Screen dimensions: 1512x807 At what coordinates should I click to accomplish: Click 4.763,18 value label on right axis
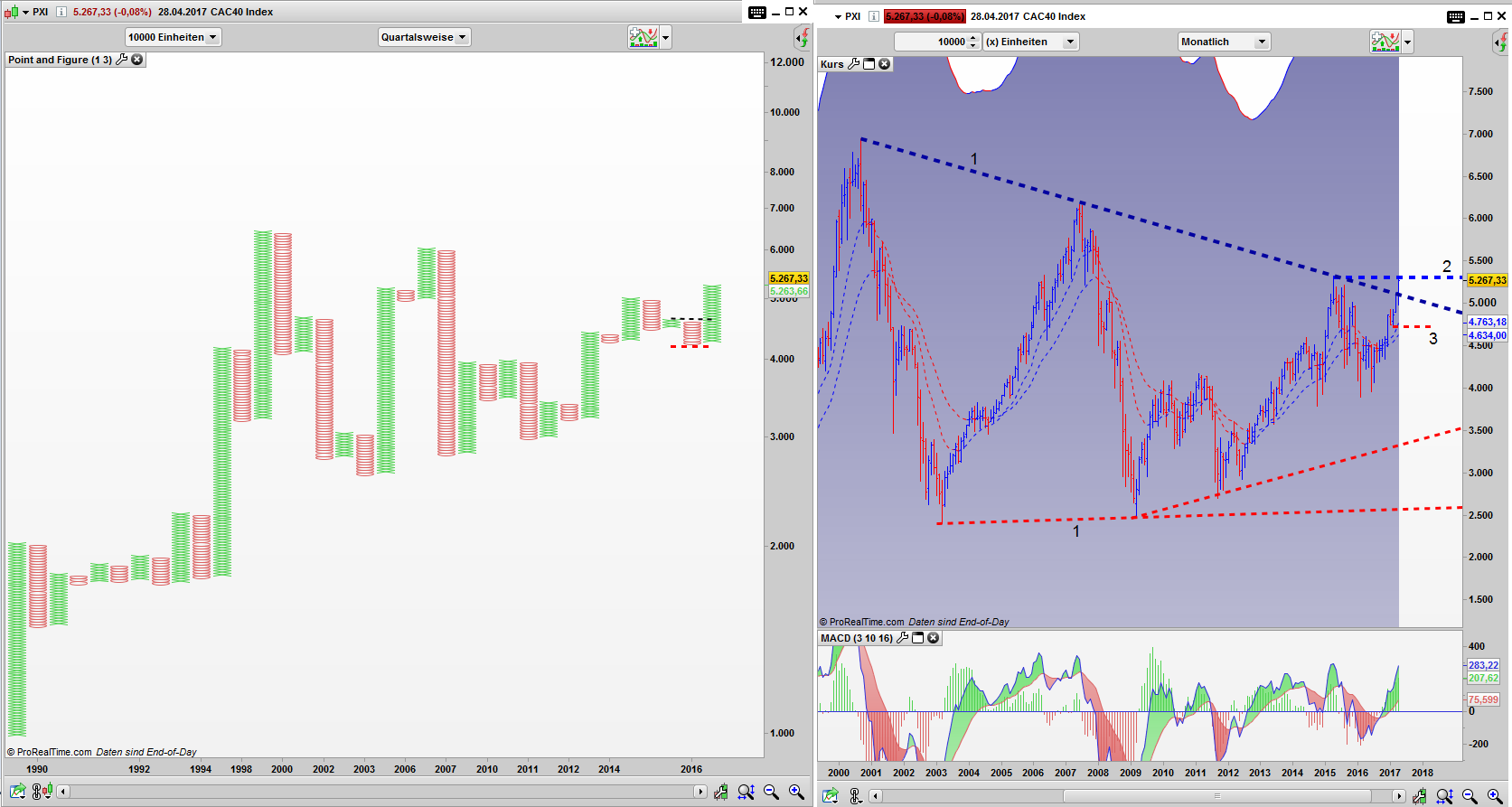coord(1487,322)
